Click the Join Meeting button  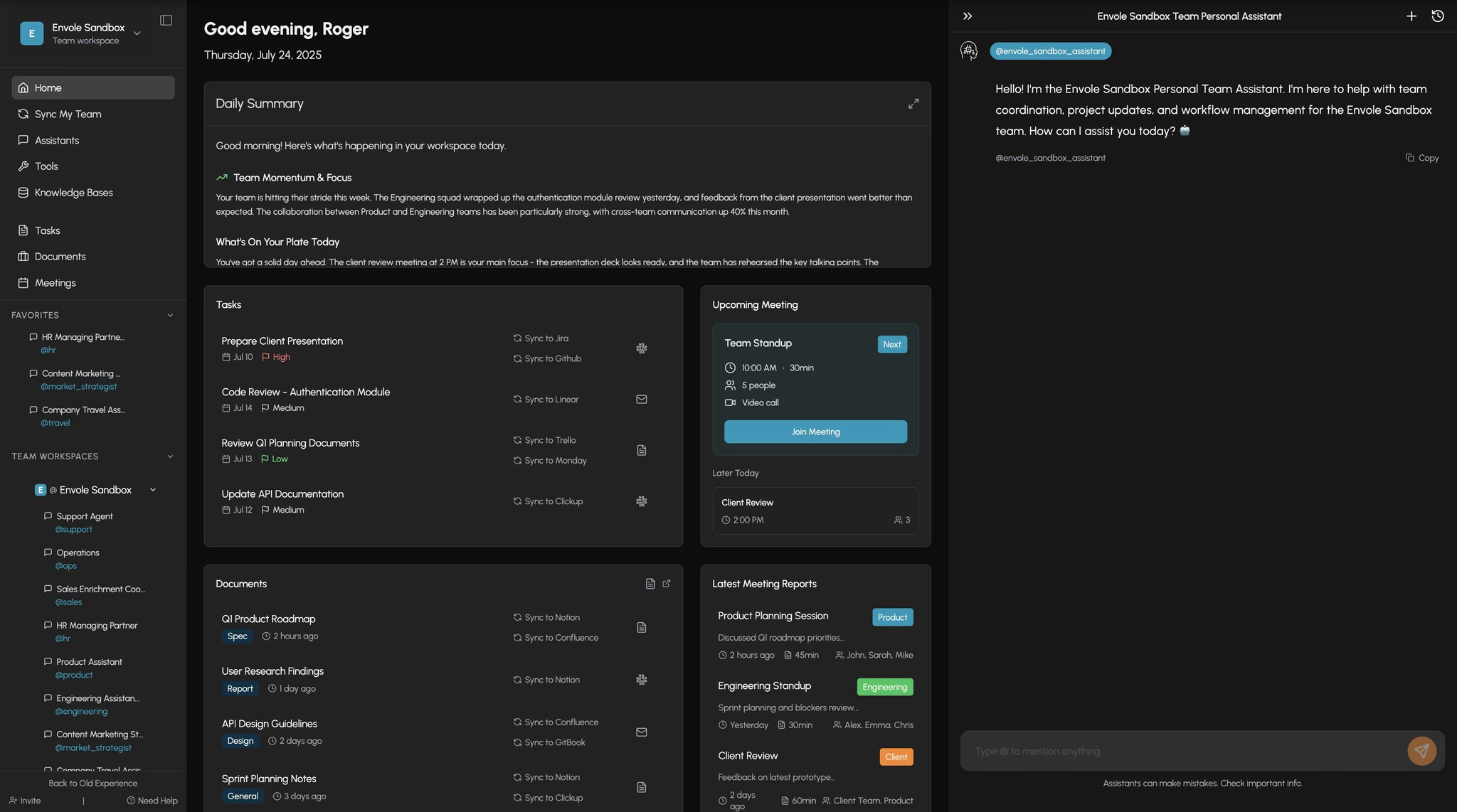click(815, 432)
